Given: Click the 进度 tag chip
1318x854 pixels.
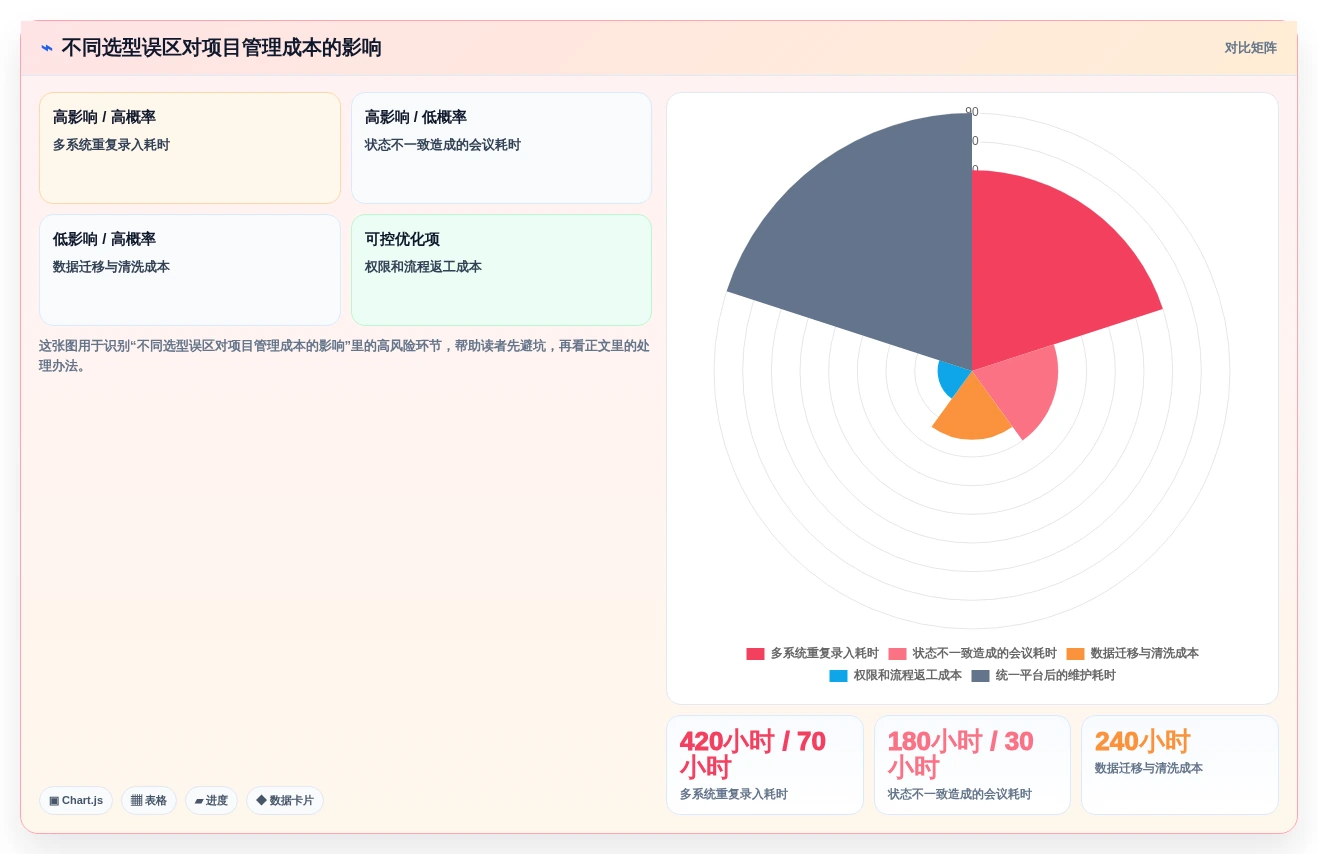Looking at the screenshot, I should coord(211,800).
